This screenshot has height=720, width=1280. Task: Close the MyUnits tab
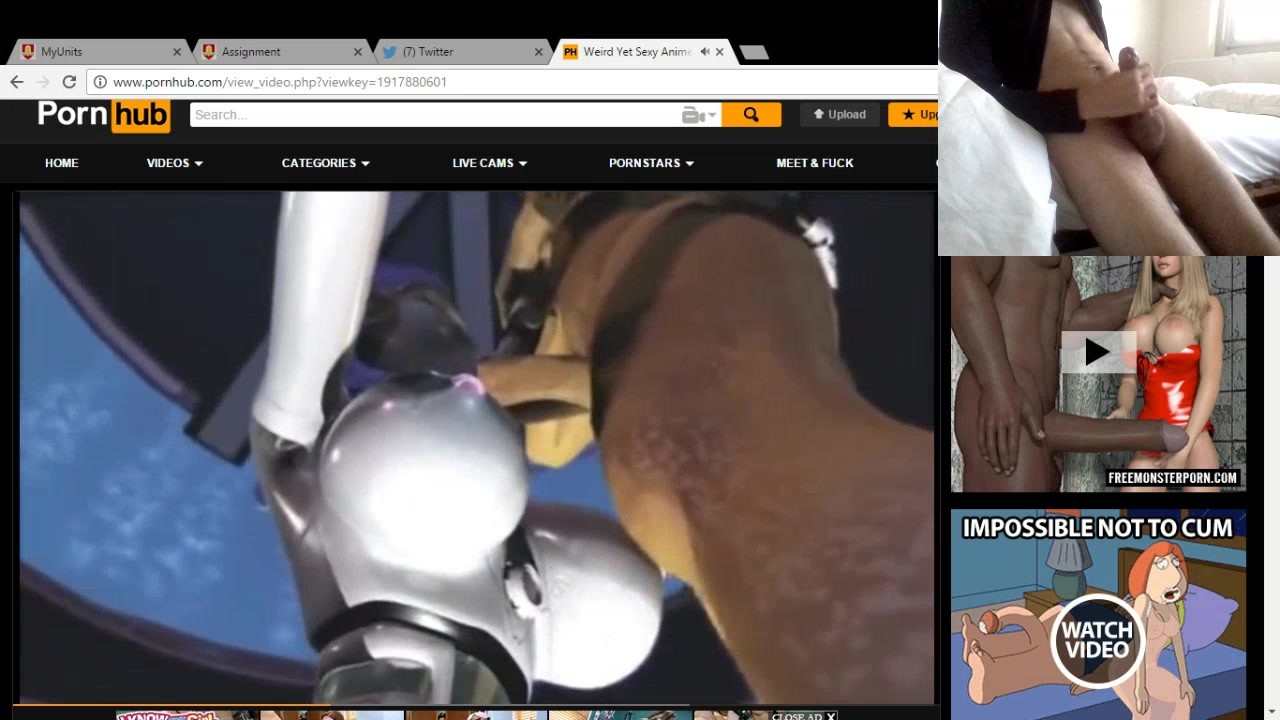coord(177,52)
